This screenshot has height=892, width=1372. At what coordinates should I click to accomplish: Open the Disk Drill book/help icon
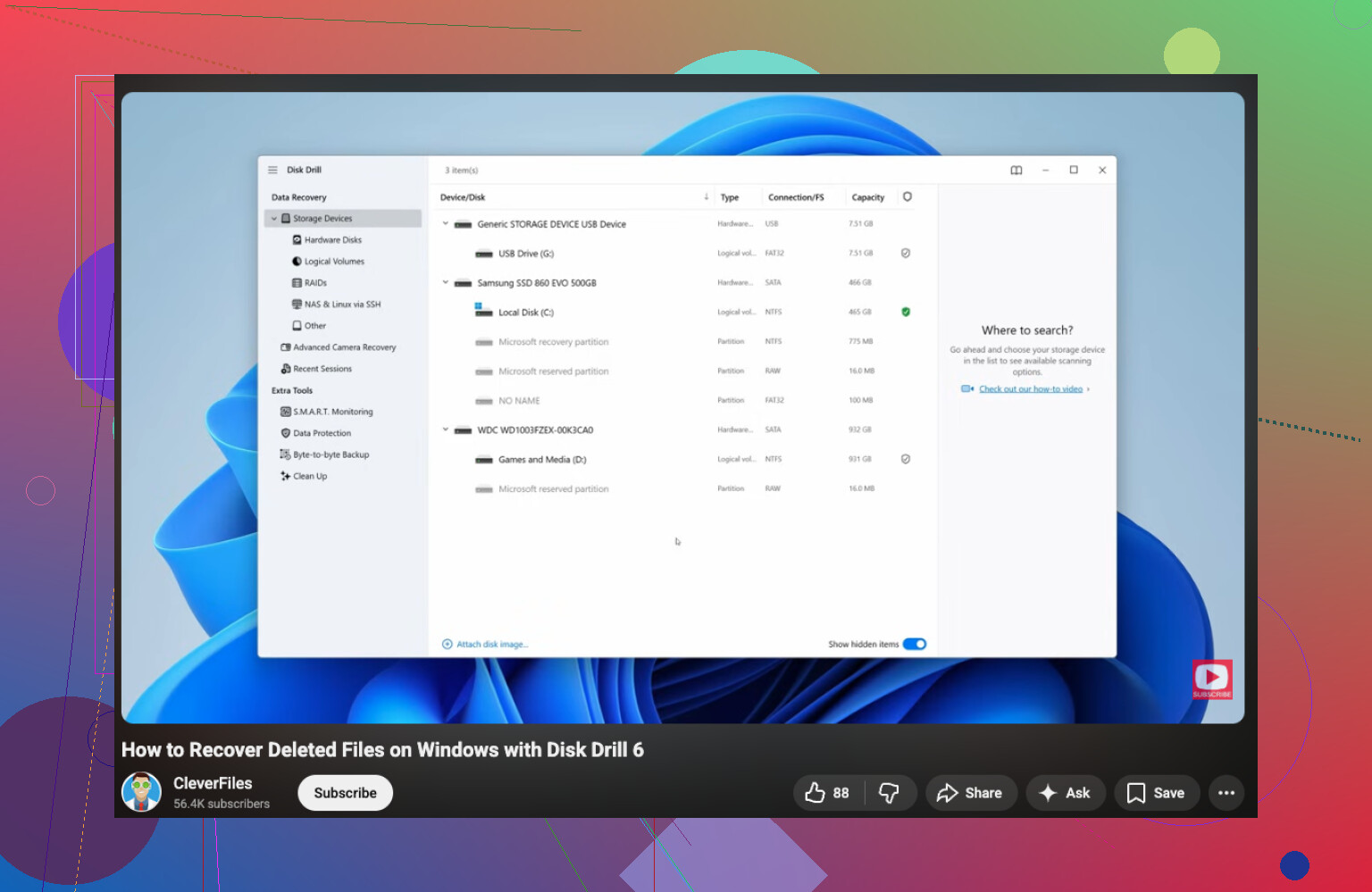click(x=1016, y=171)
